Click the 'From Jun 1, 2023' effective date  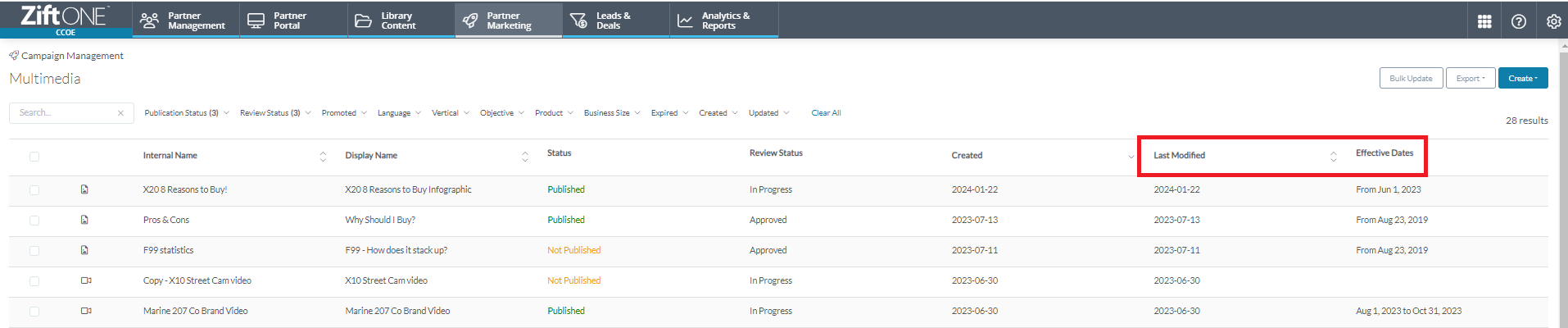point(1389,189)
